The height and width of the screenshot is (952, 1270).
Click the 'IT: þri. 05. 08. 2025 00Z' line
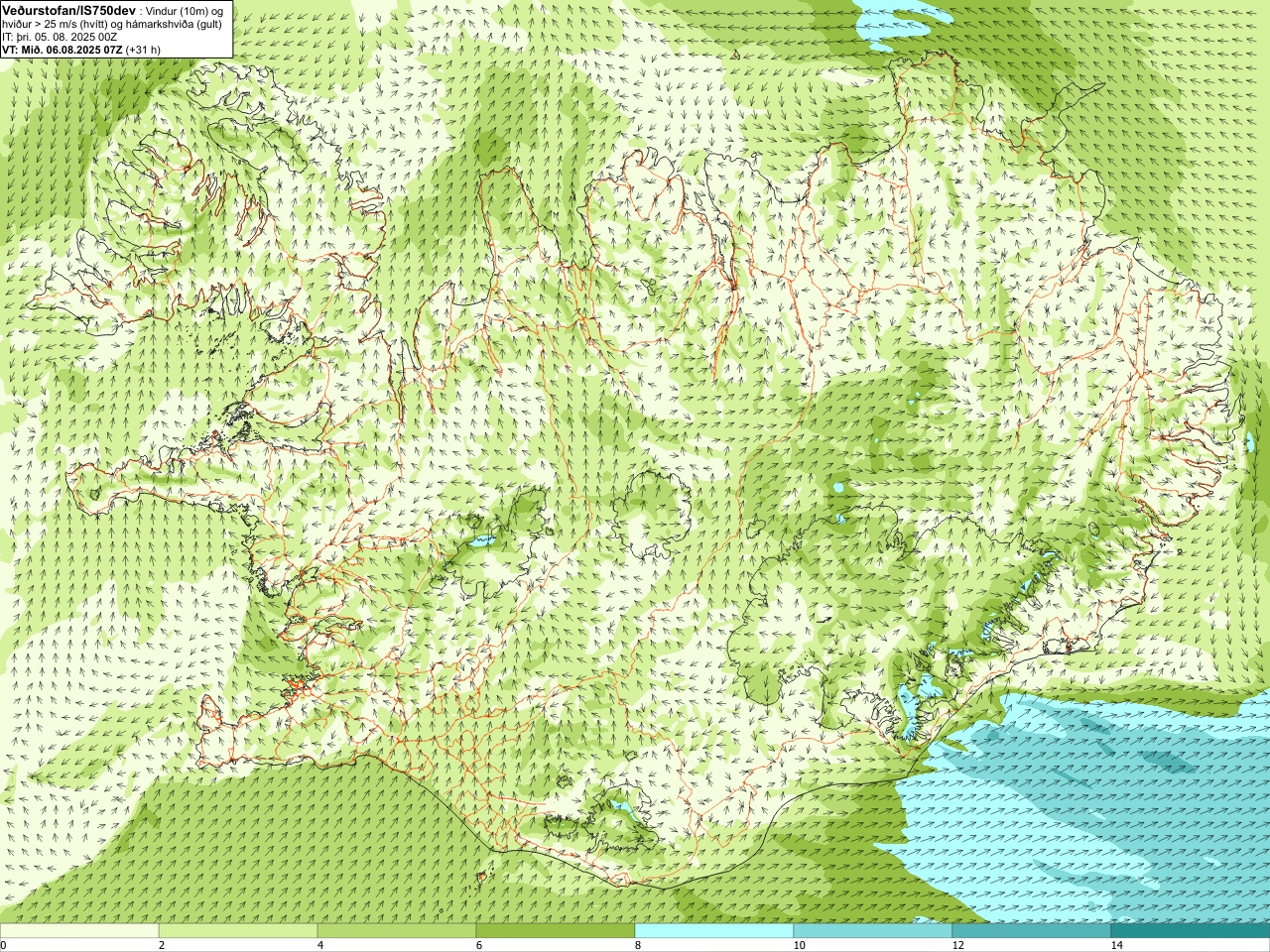tap(61, 36)
